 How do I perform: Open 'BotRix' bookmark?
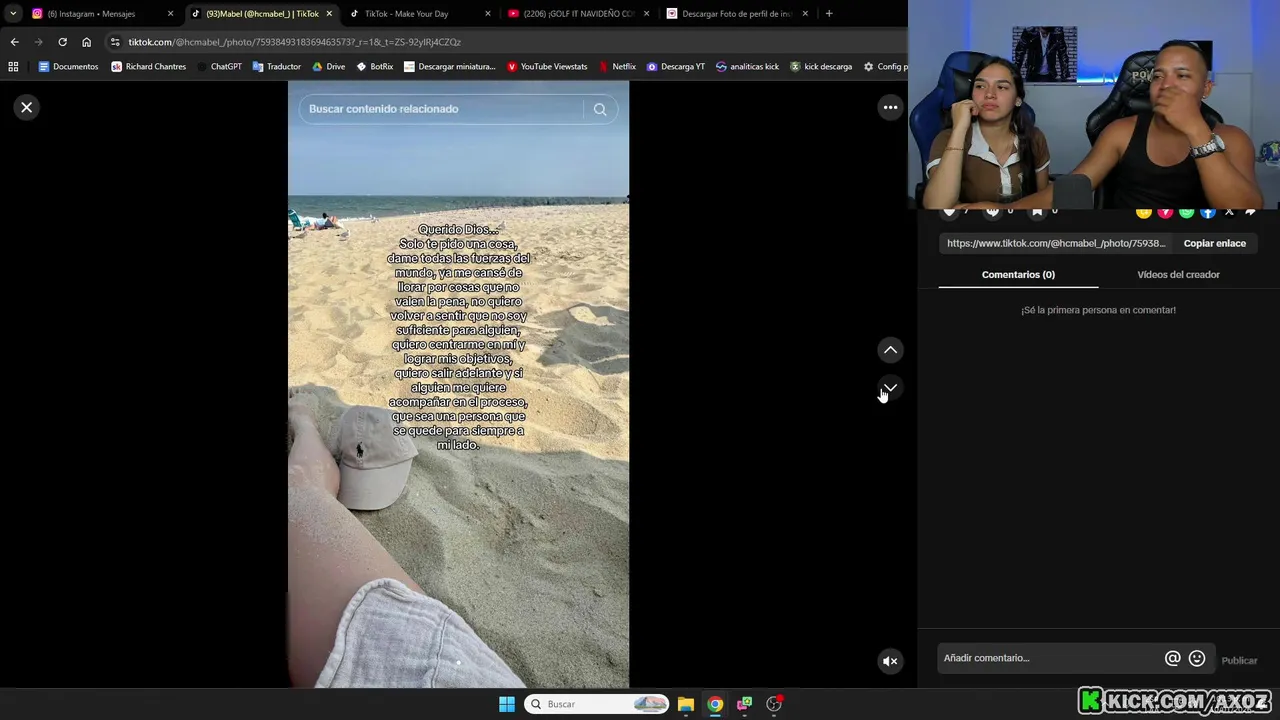374,67
